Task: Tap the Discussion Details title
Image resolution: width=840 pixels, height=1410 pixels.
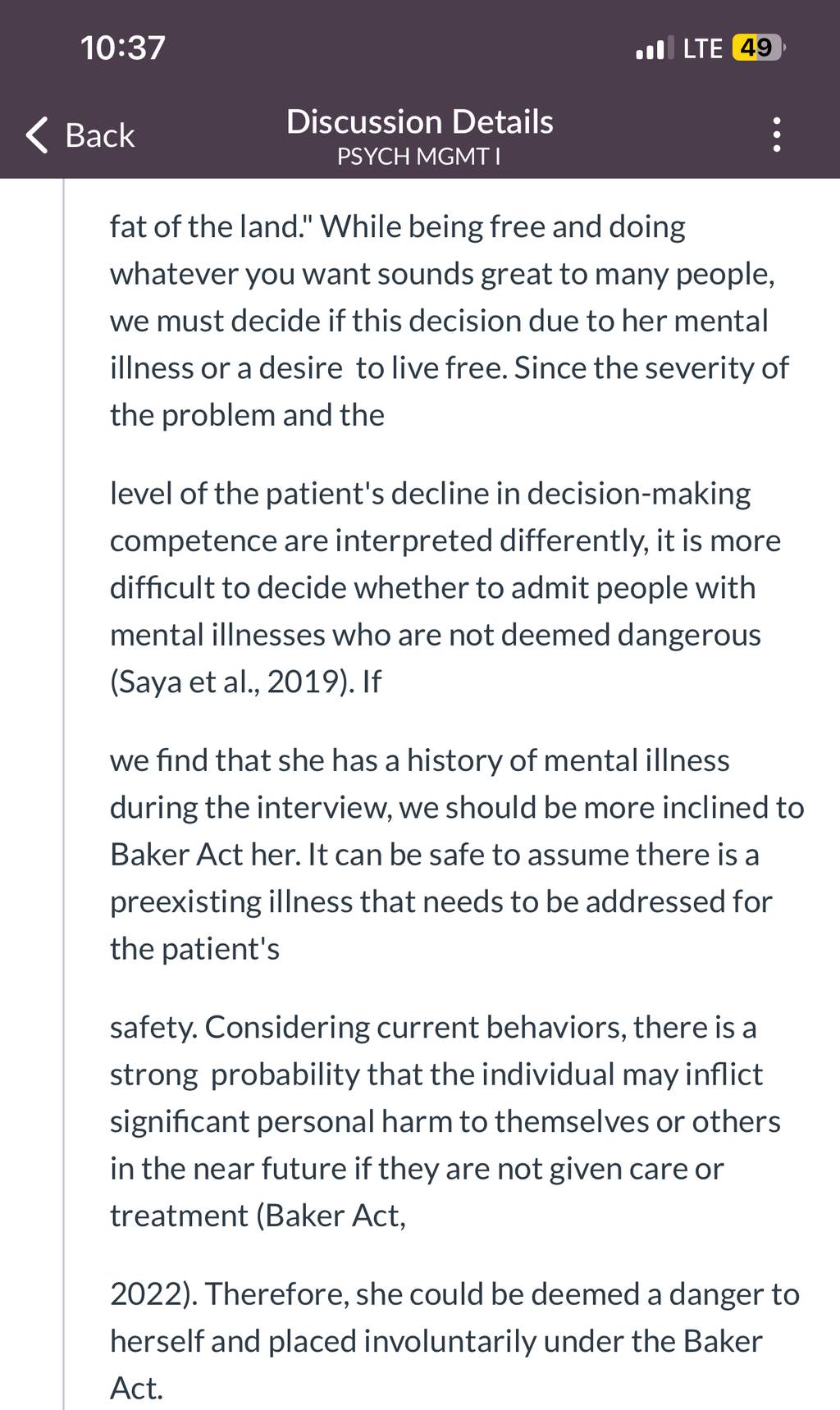Action: click(x=419, y=121)
